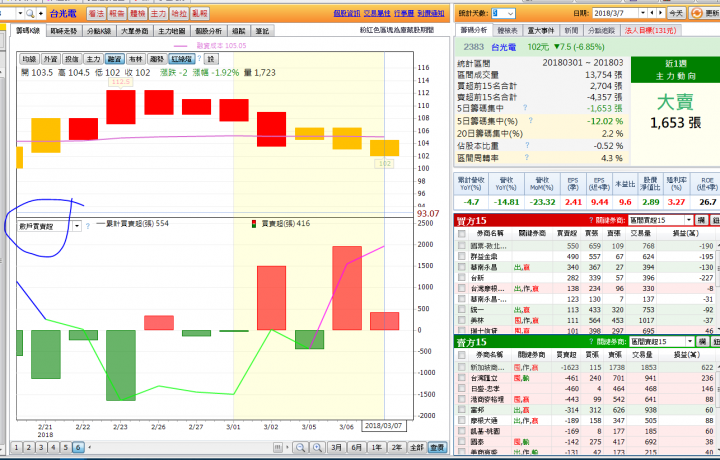Open stock code dropdown arrow by search

(x=20, y=14)
